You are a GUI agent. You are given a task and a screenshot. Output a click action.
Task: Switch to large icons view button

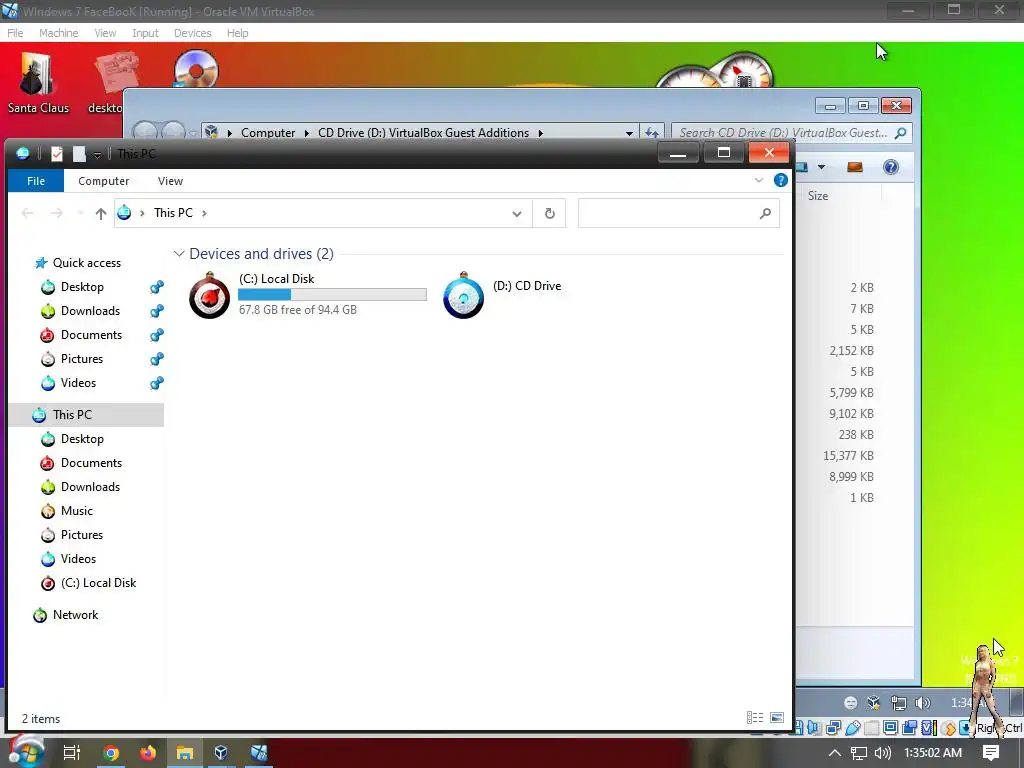pos(776,718)
